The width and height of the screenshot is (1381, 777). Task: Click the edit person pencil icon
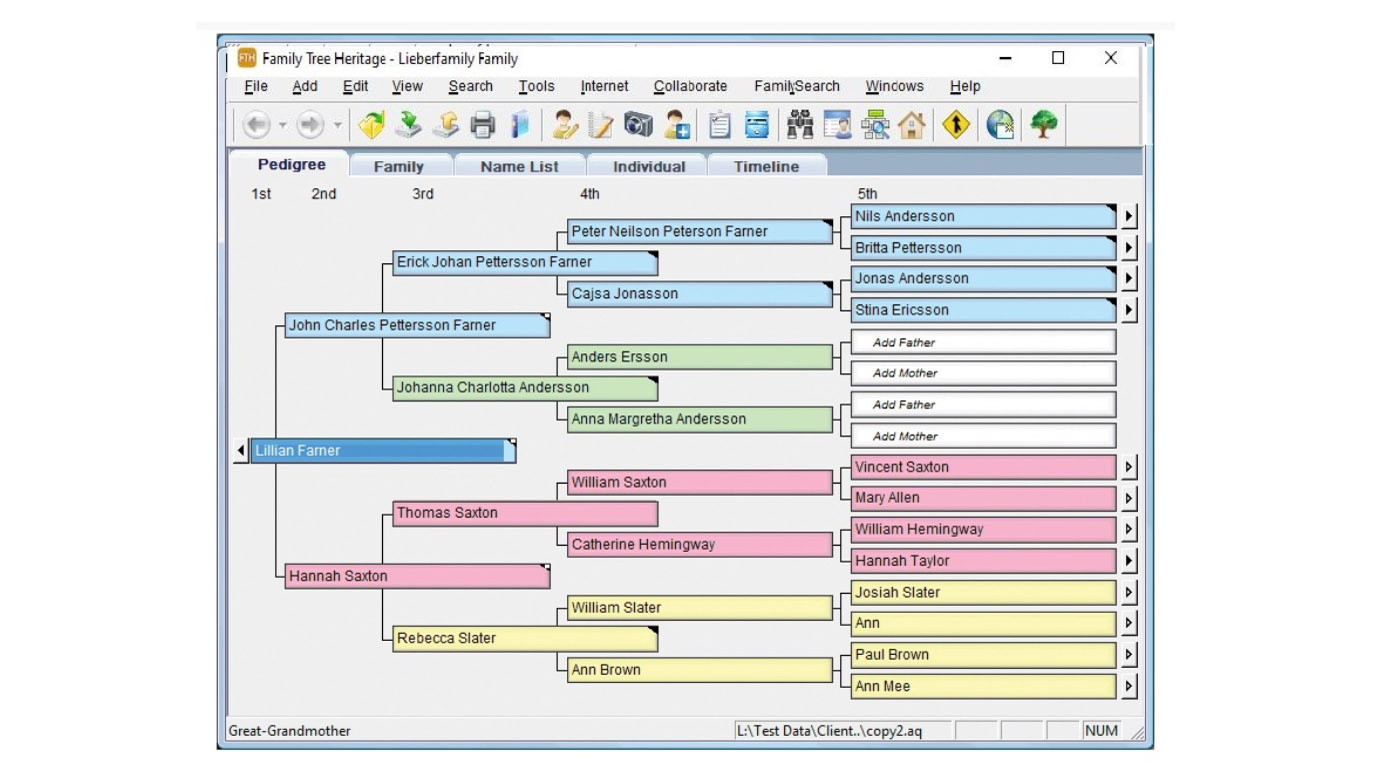565,125
